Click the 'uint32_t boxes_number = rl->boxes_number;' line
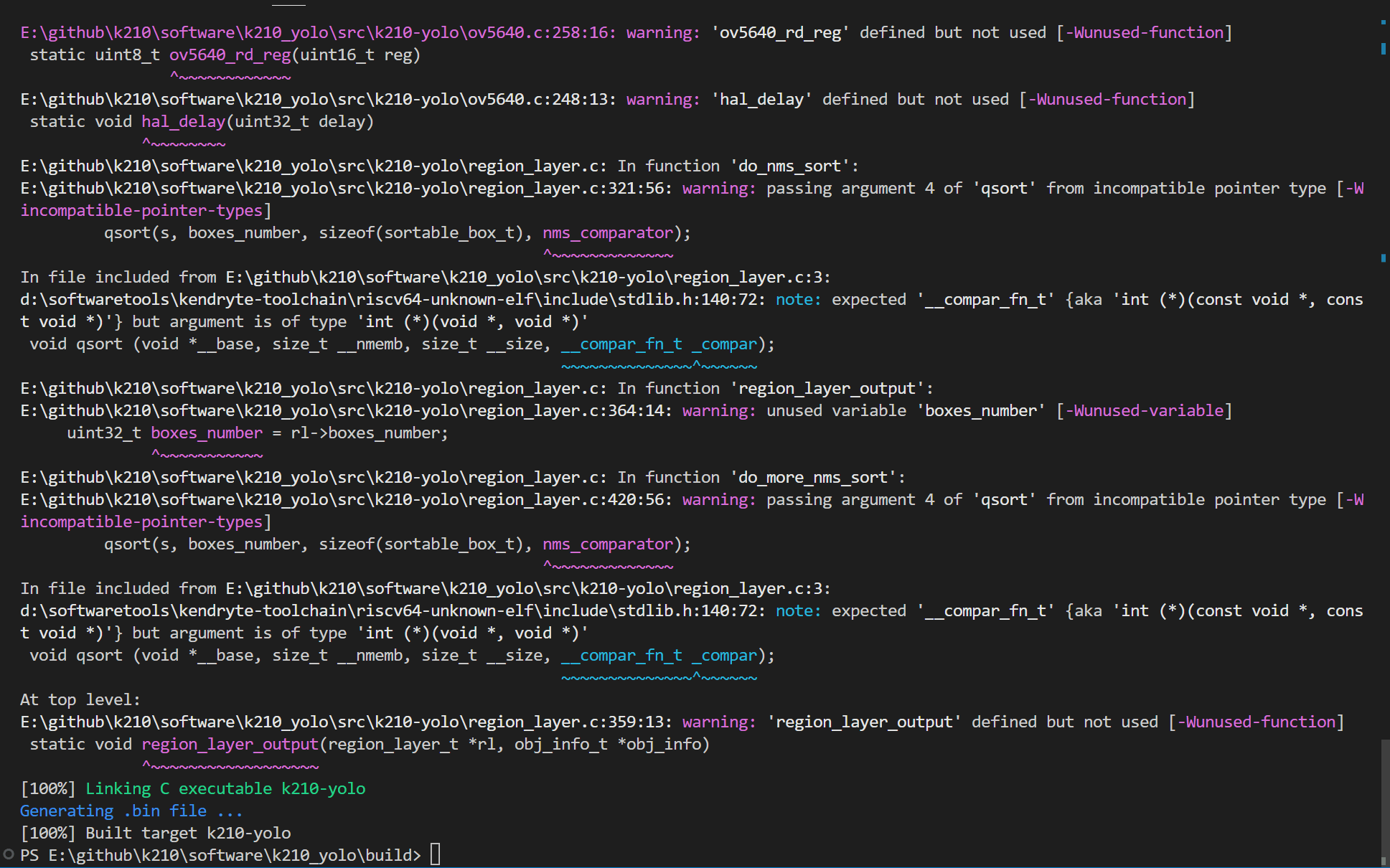 [x=258, y=433]
